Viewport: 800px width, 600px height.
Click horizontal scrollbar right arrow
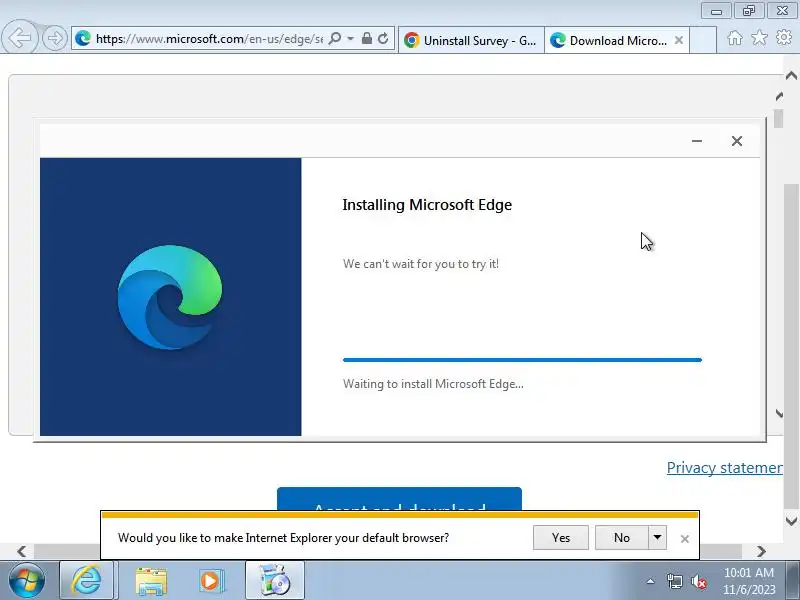click(x=761, y=551)
